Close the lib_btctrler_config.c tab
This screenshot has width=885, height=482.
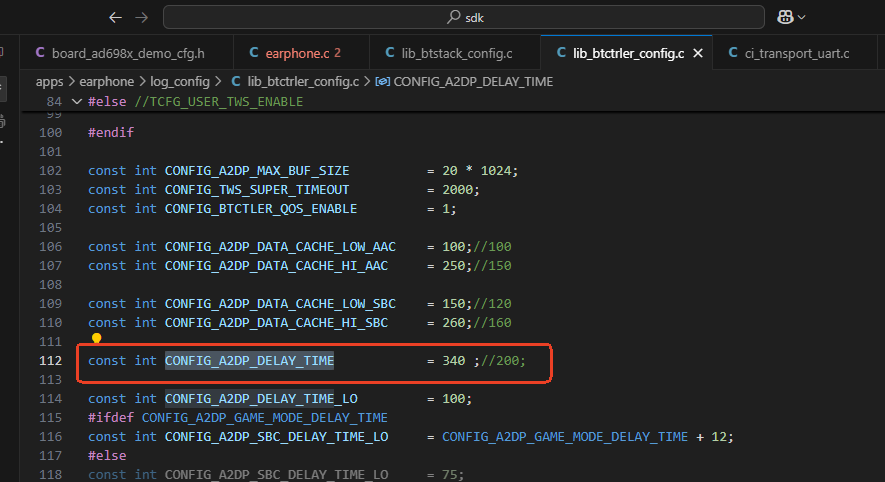click(698, 53)
